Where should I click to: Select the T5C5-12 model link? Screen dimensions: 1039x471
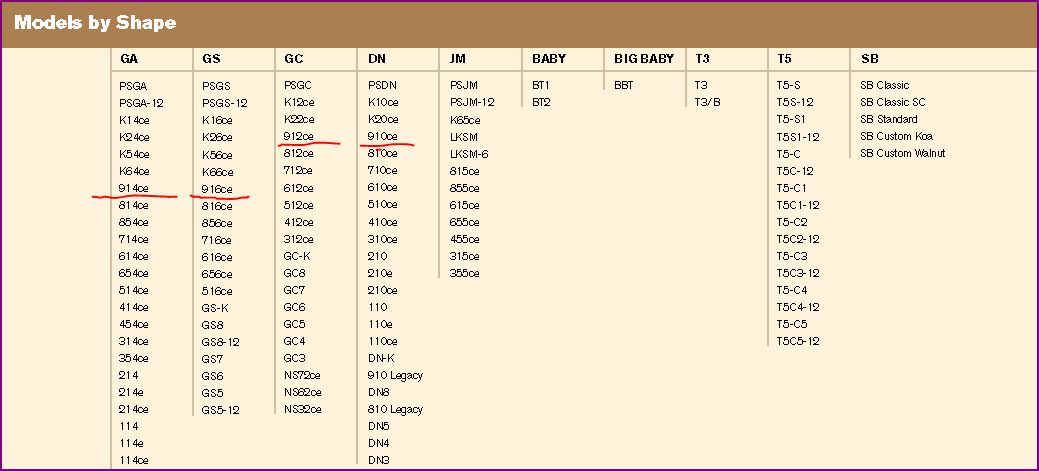[798, 341]
